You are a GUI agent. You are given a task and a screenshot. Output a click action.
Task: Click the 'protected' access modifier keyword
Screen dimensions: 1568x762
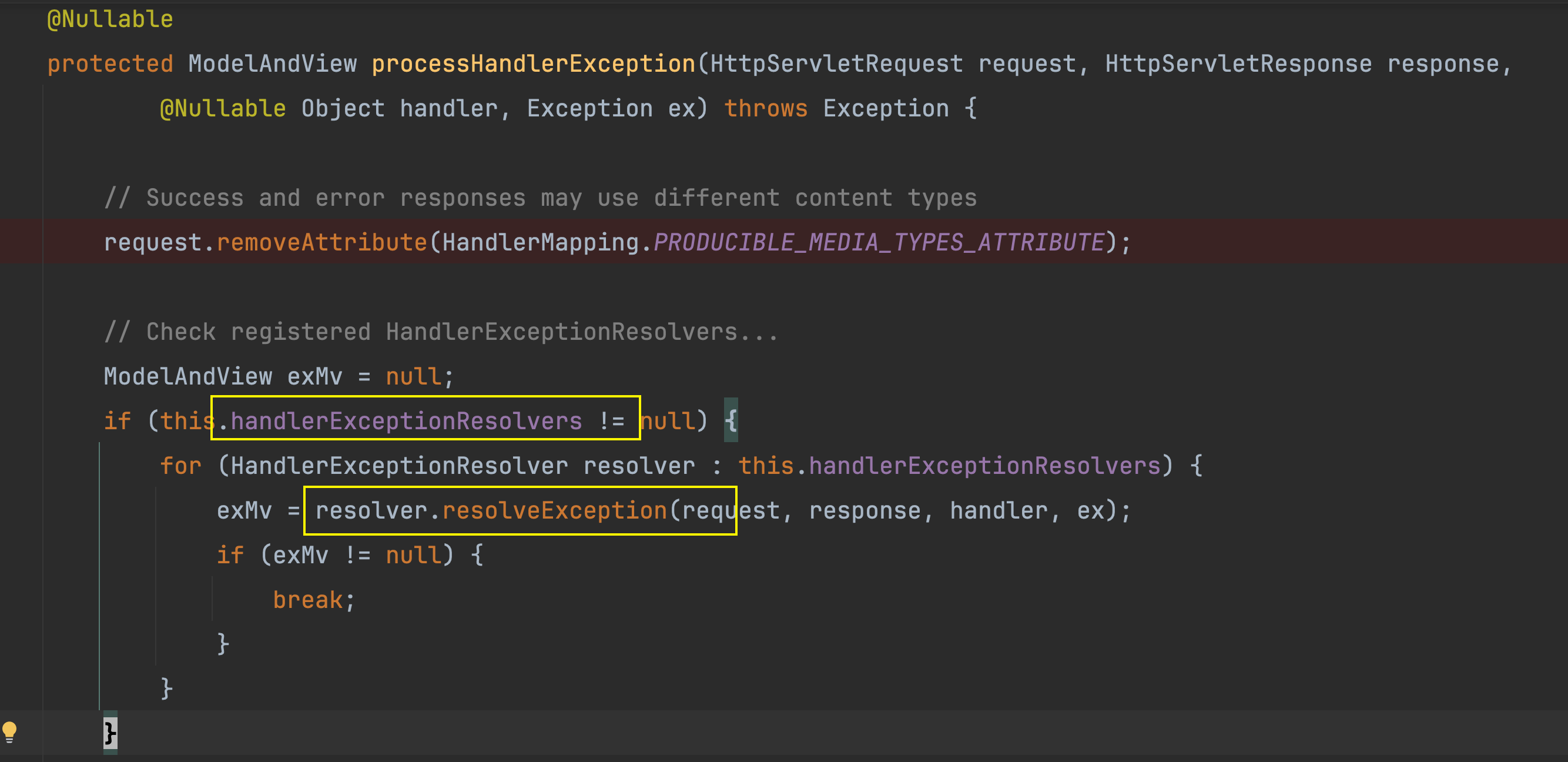pyautogui.click(x=110, y=64)
